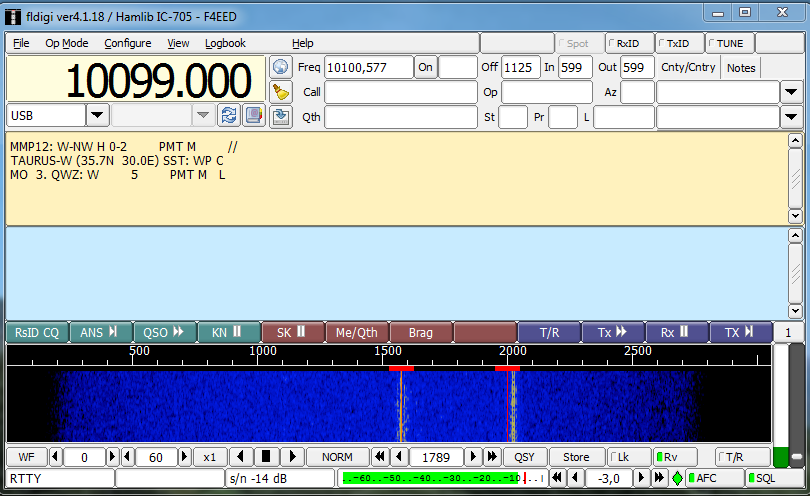Open the logbook icon beside refresh

pos(254,115)
